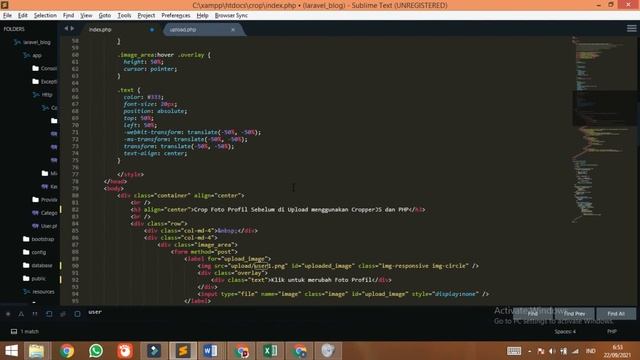Show hidden system tray icons

pos(529,351)
